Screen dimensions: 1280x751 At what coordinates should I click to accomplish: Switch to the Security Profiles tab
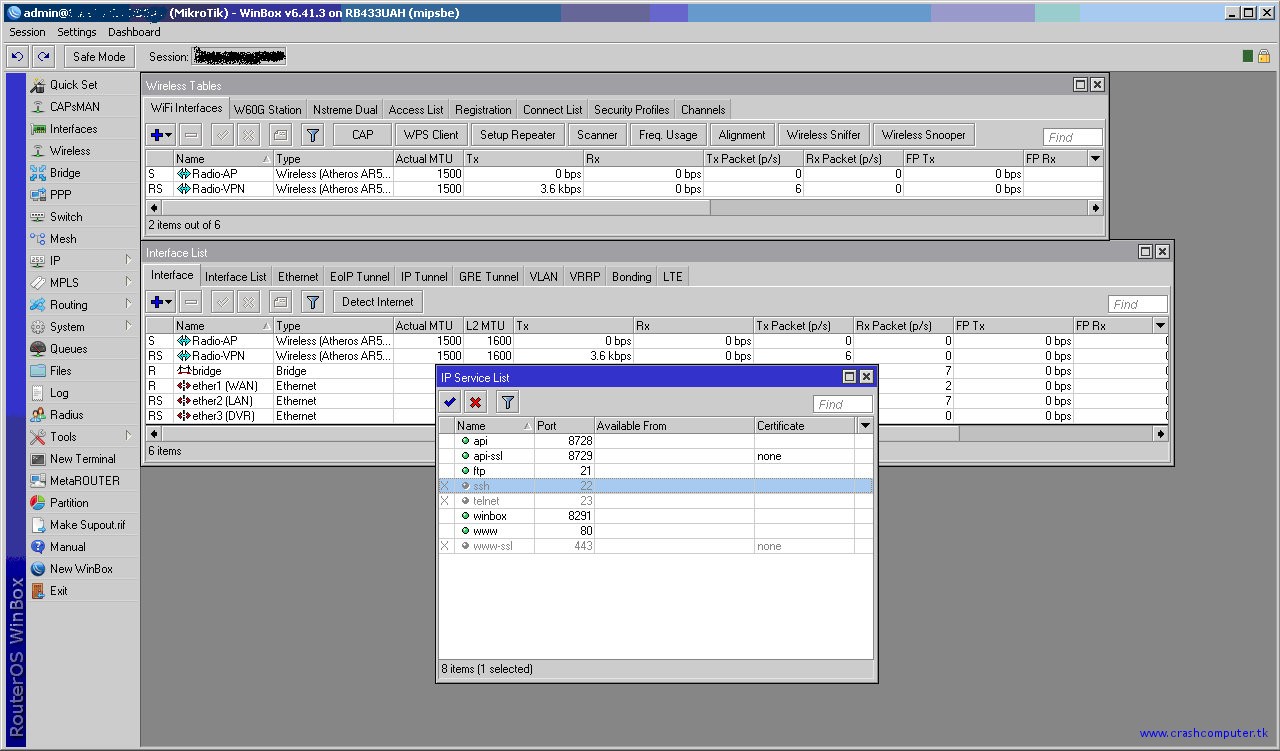631,110
